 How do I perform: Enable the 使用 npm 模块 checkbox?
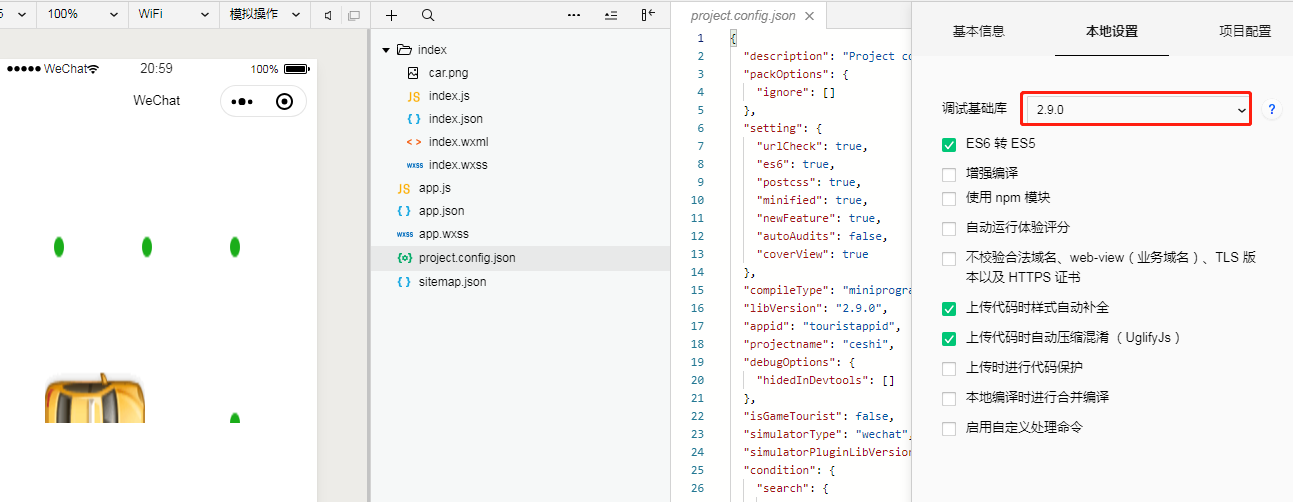tap(949, 198)
